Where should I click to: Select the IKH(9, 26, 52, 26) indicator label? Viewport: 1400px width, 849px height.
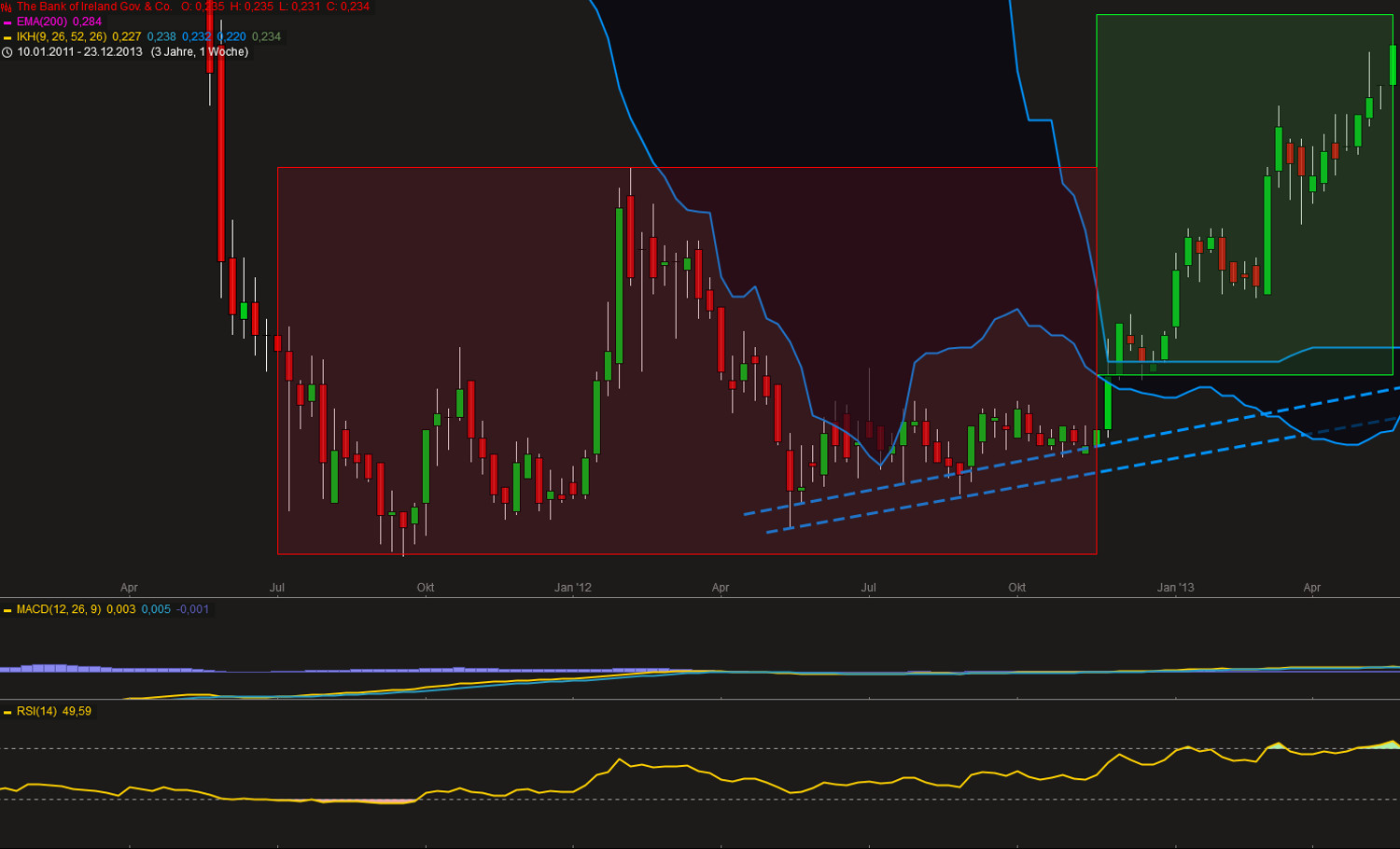point(62,37)
